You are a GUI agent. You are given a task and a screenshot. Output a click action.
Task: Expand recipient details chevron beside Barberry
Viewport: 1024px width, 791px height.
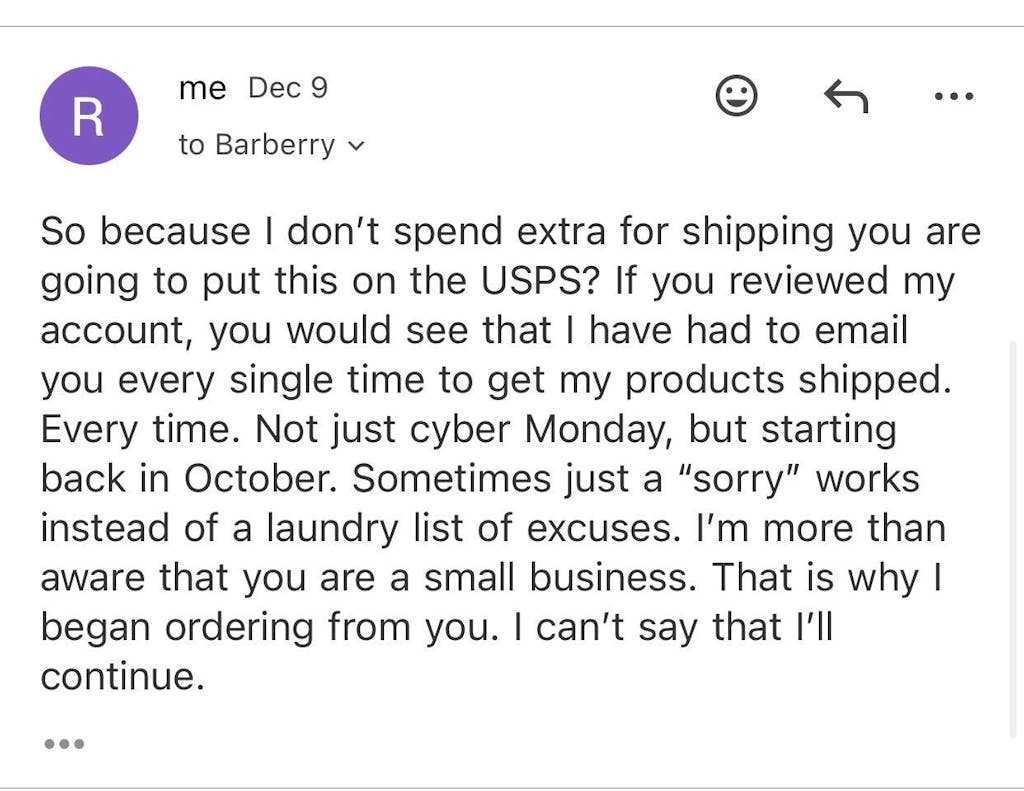(356, 146)
